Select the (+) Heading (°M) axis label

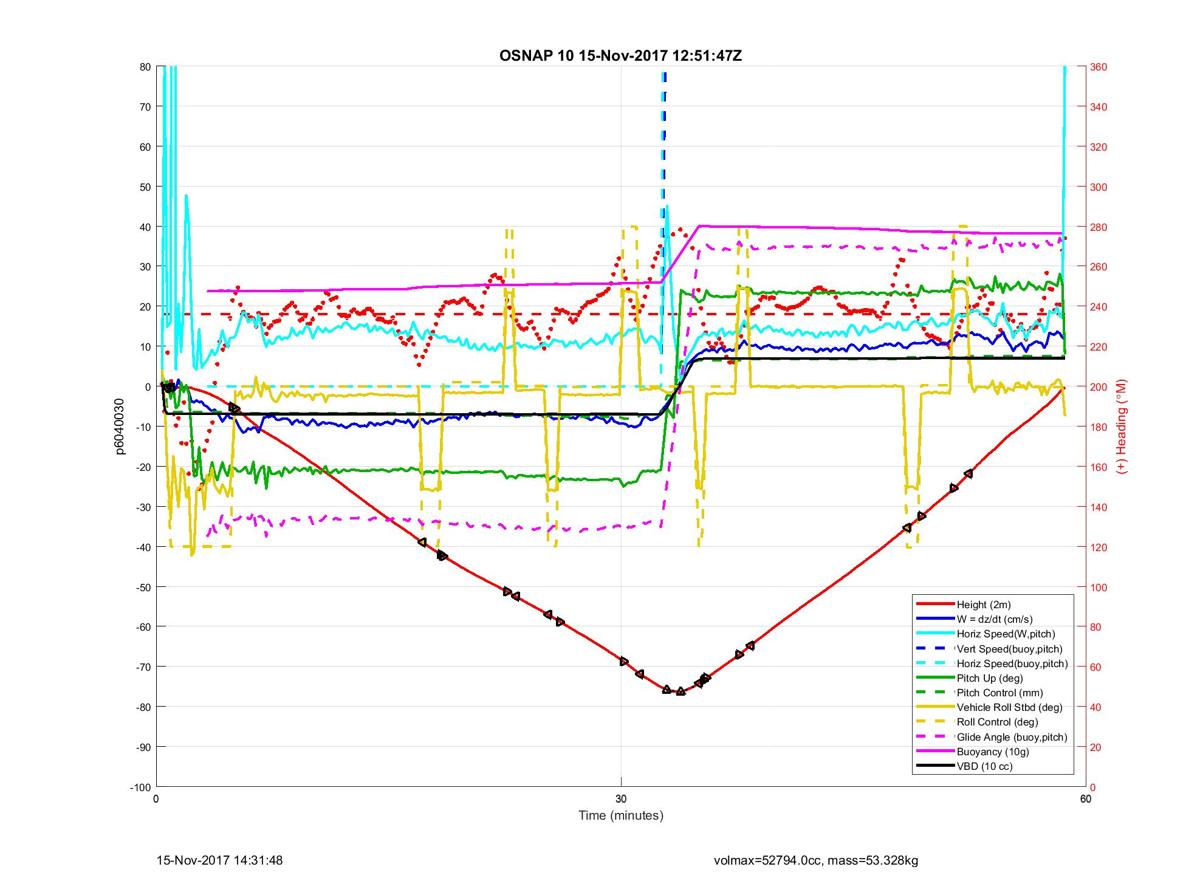click(1122, 426)
